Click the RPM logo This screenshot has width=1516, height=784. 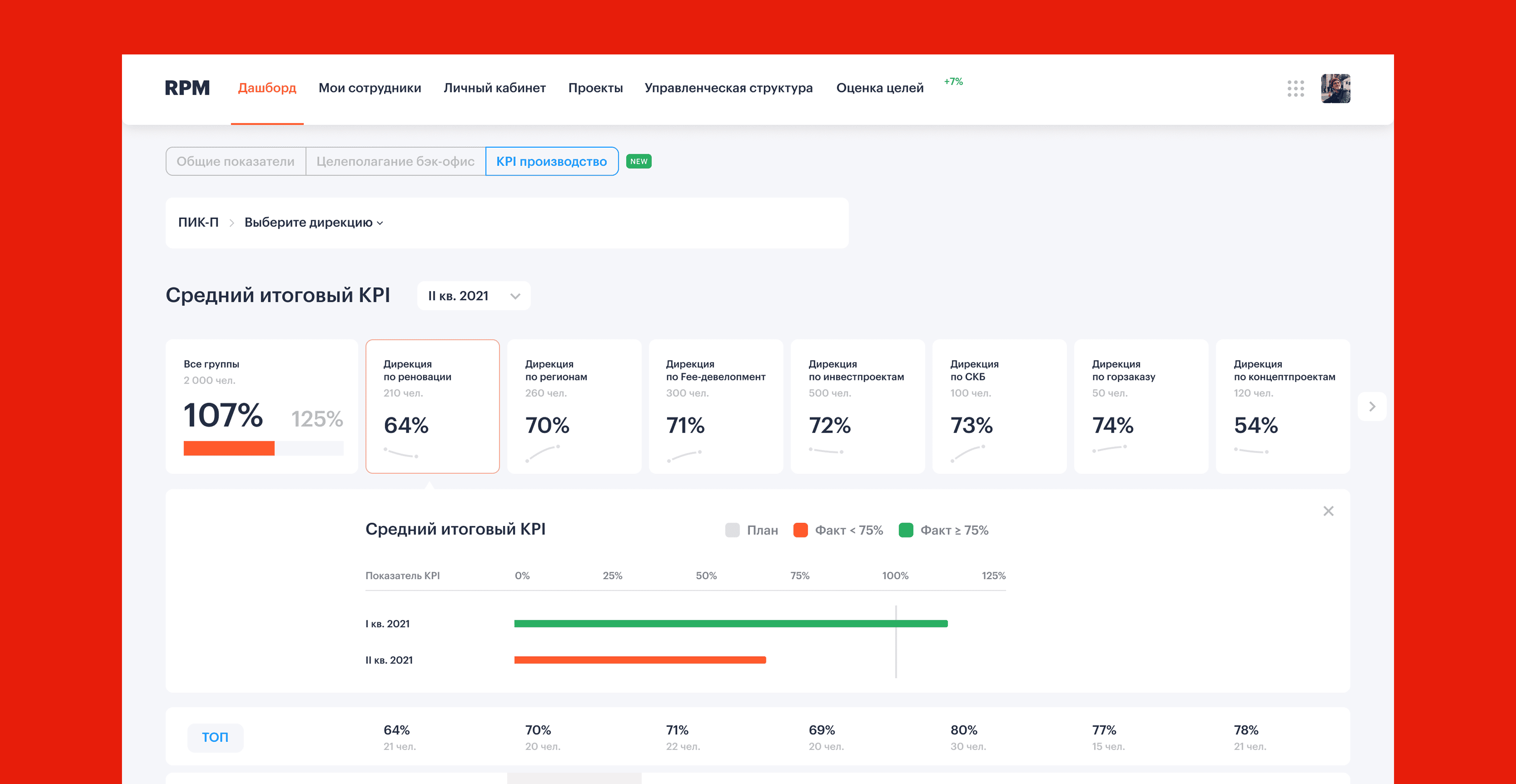[187, 88]
